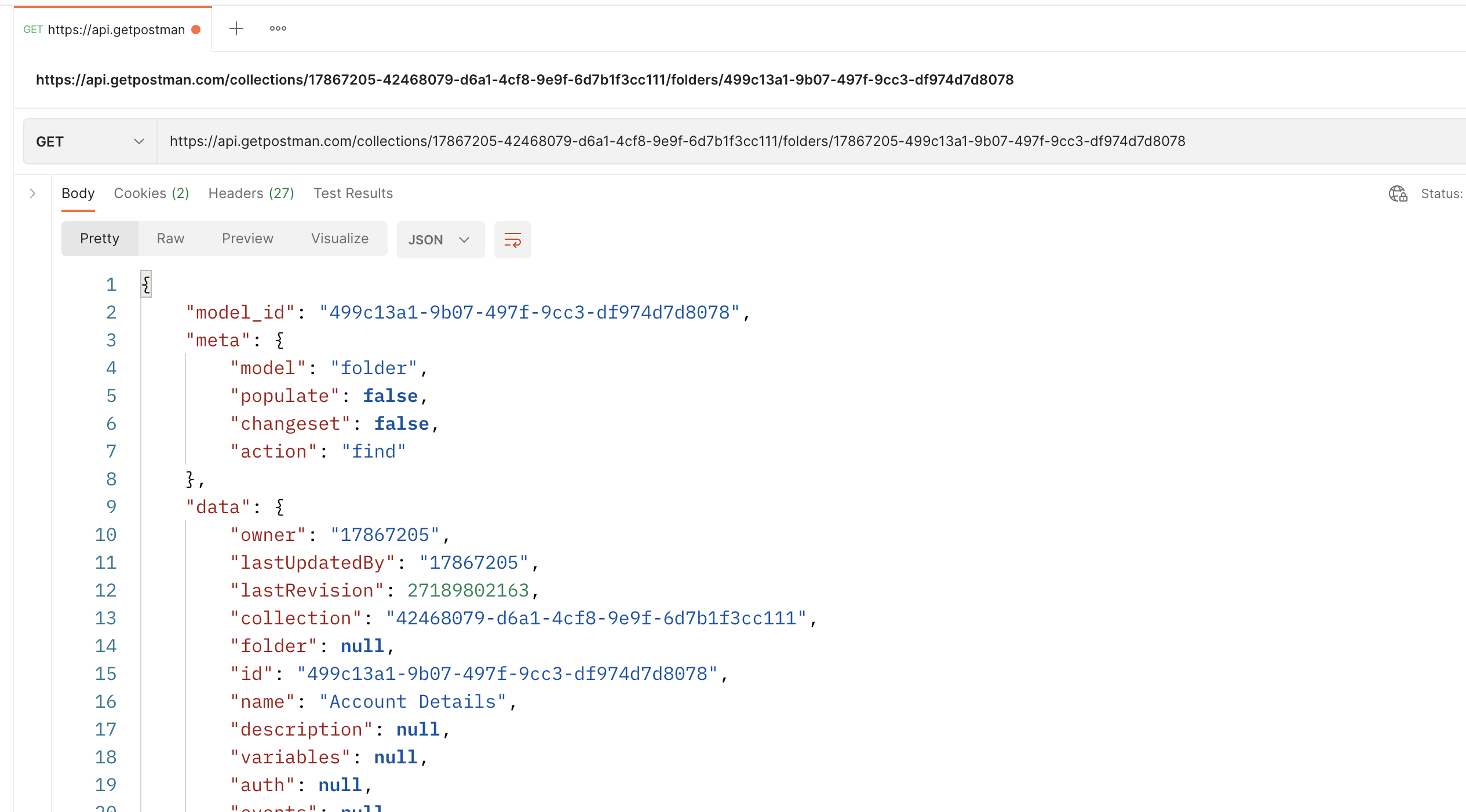Open the JSON format dropdown
This screenshot has width=1466, height=812.
(439, 239)
